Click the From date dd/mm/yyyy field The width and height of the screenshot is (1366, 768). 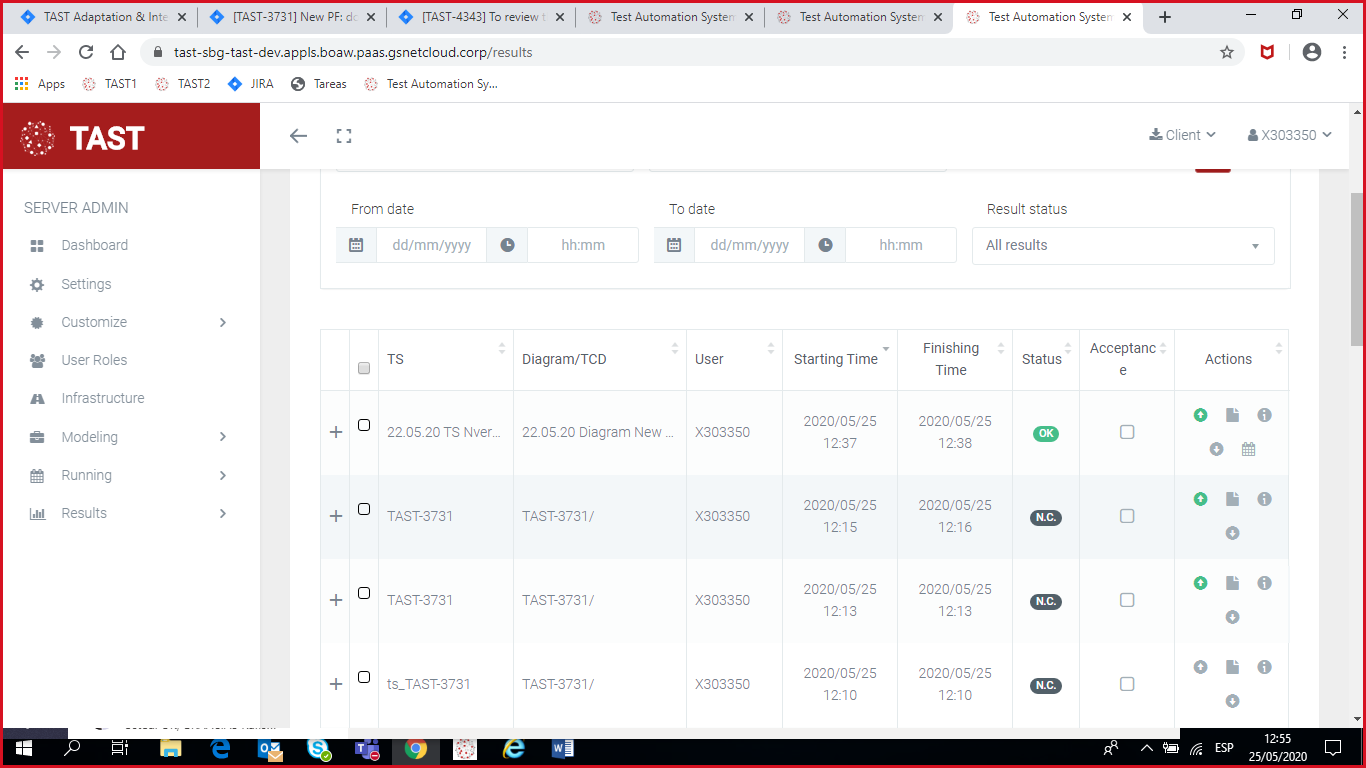point(431,245)
